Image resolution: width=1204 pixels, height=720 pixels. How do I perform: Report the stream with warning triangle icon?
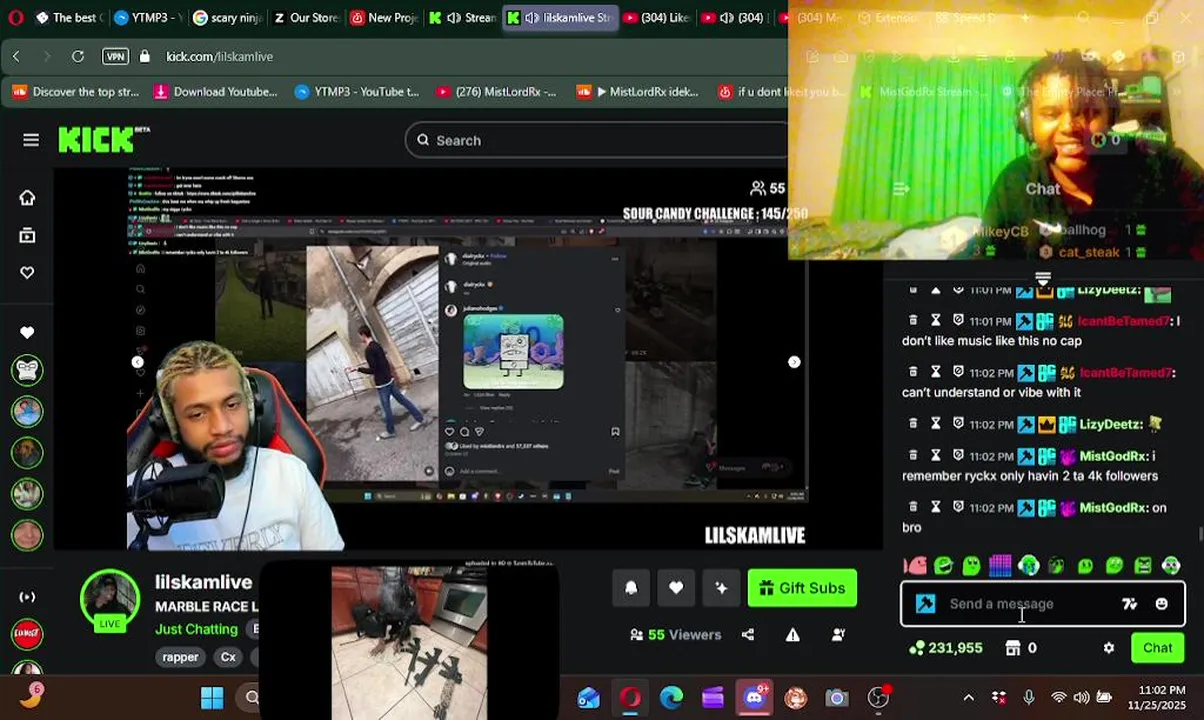click(x=793, y=635)
